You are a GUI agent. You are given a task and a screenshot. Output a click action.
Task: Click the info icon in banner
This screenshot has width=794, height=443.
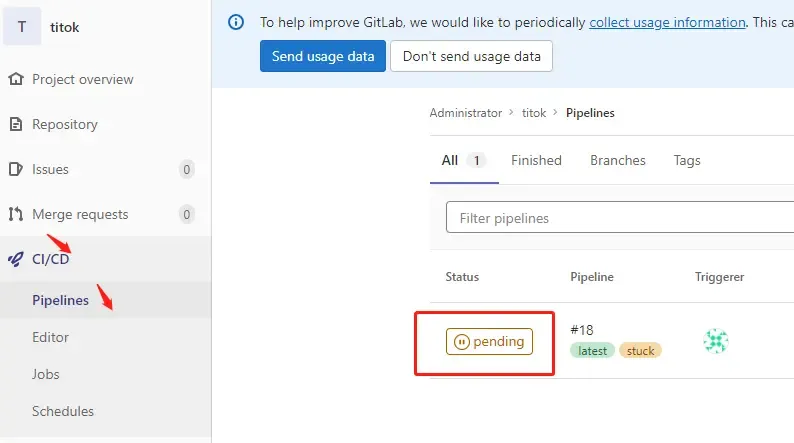(x=236, y=21)
